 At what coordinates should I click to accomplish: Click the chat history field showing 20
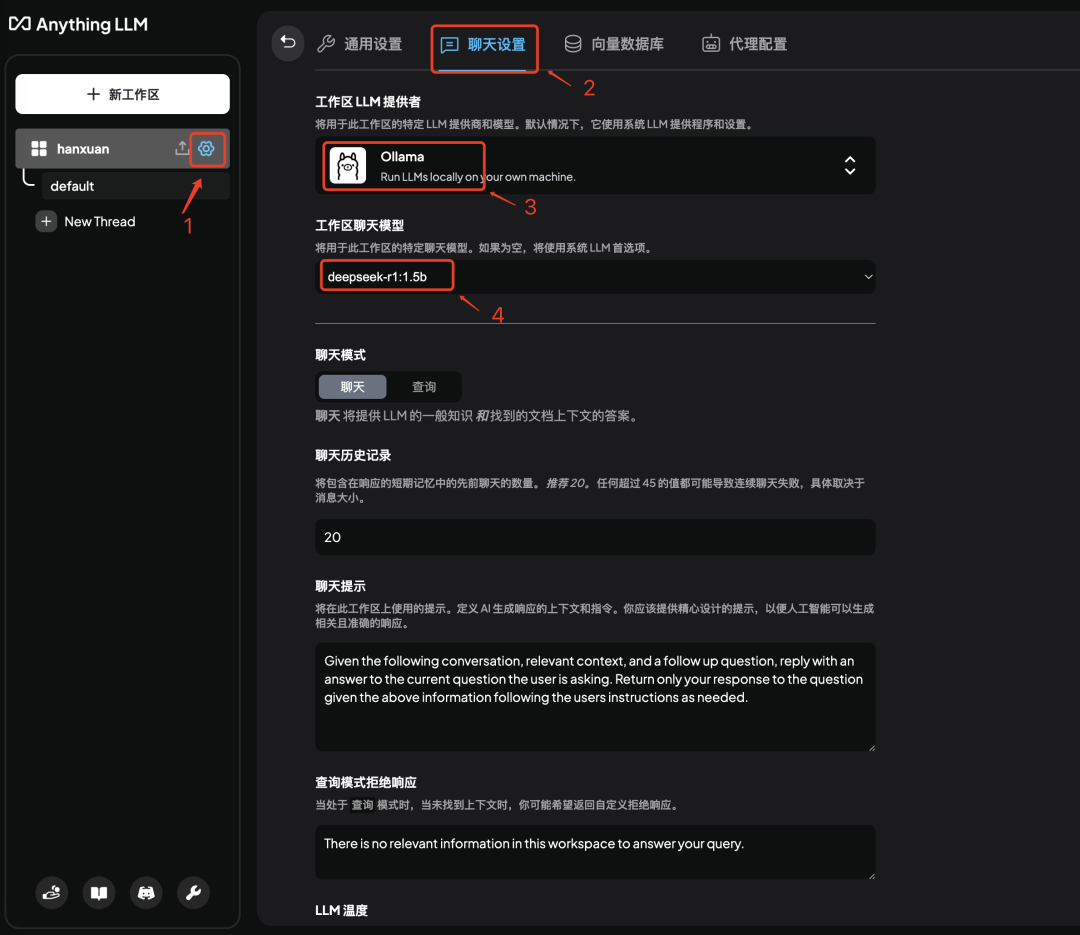click(x=595, y=537)
